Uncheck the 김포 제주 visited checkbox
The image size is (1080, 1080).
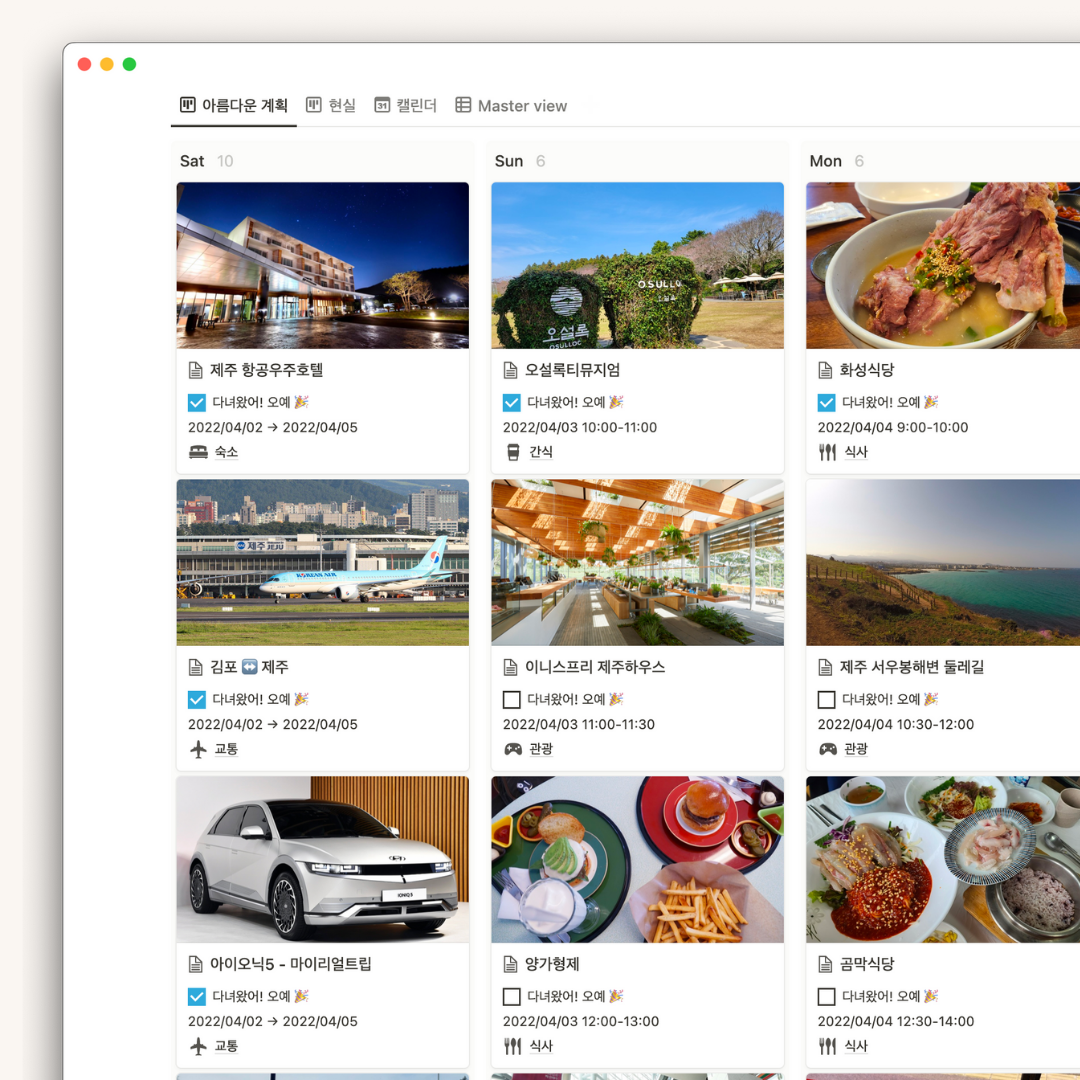[196, 699]
